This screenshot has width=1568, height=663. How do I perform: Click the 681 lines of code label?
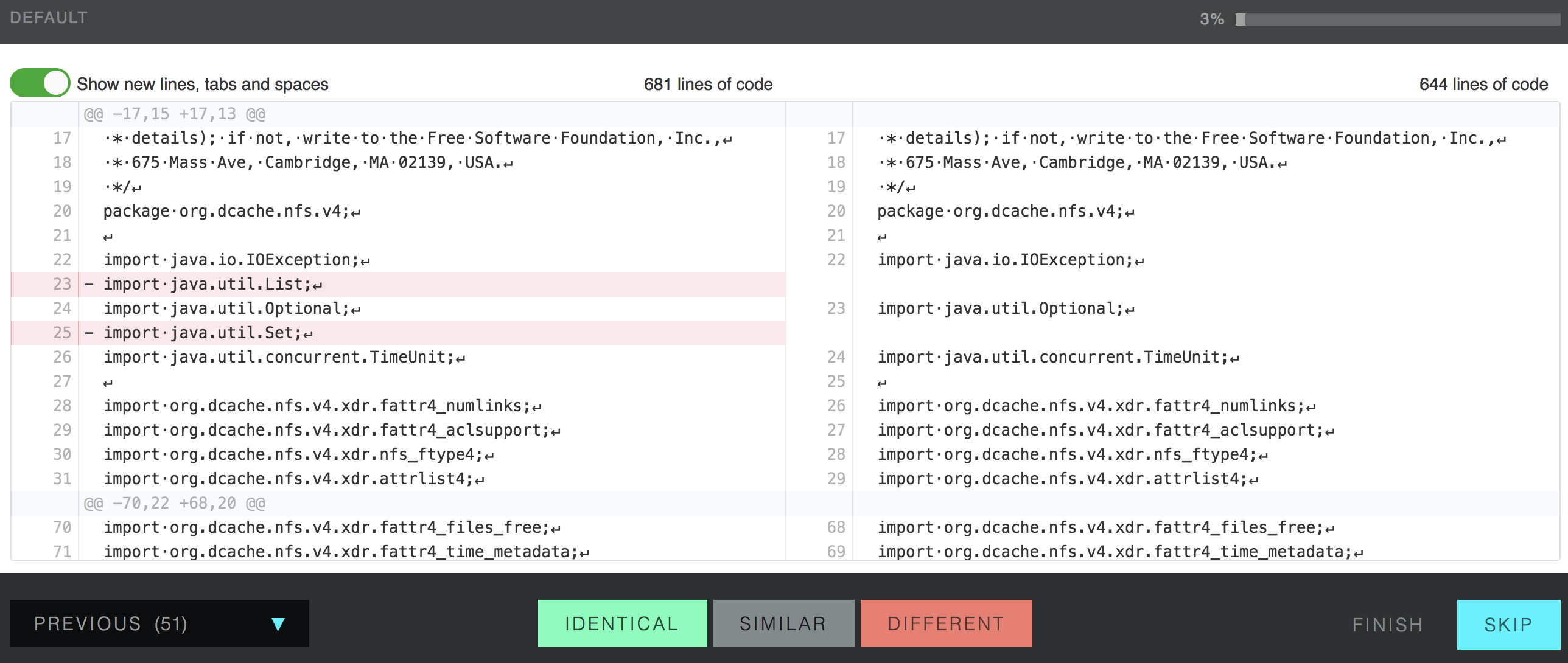(708, 84)
